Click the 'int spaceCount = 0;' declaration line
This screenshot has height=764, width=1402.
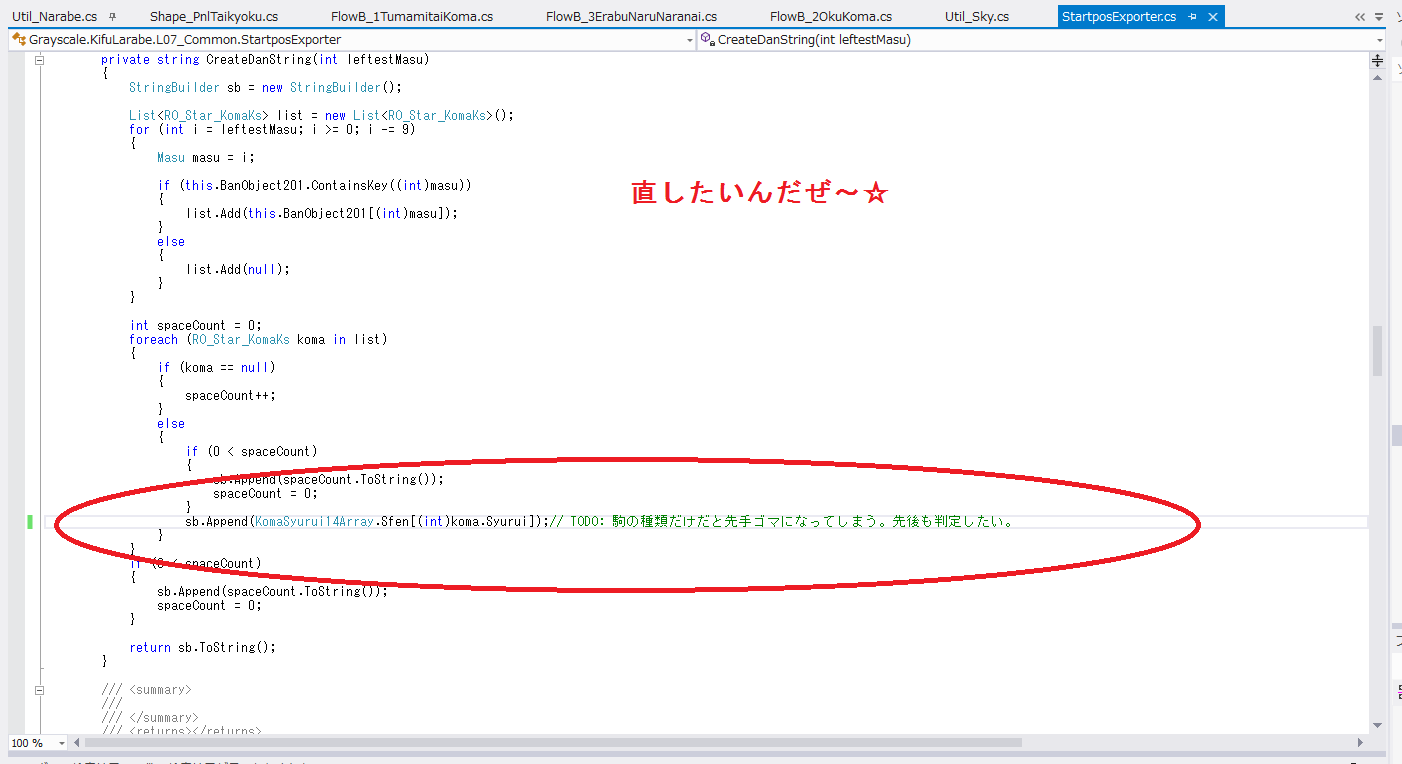[x=195, y=326]
